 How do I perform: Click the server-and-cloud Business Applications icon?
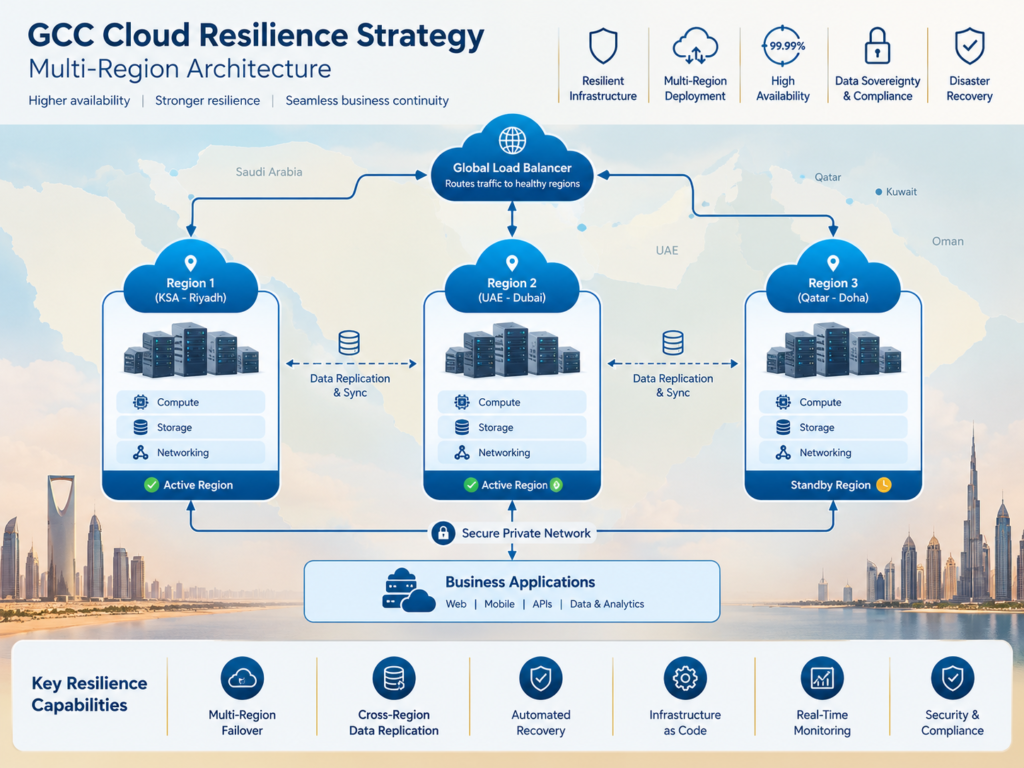[409, 590]
